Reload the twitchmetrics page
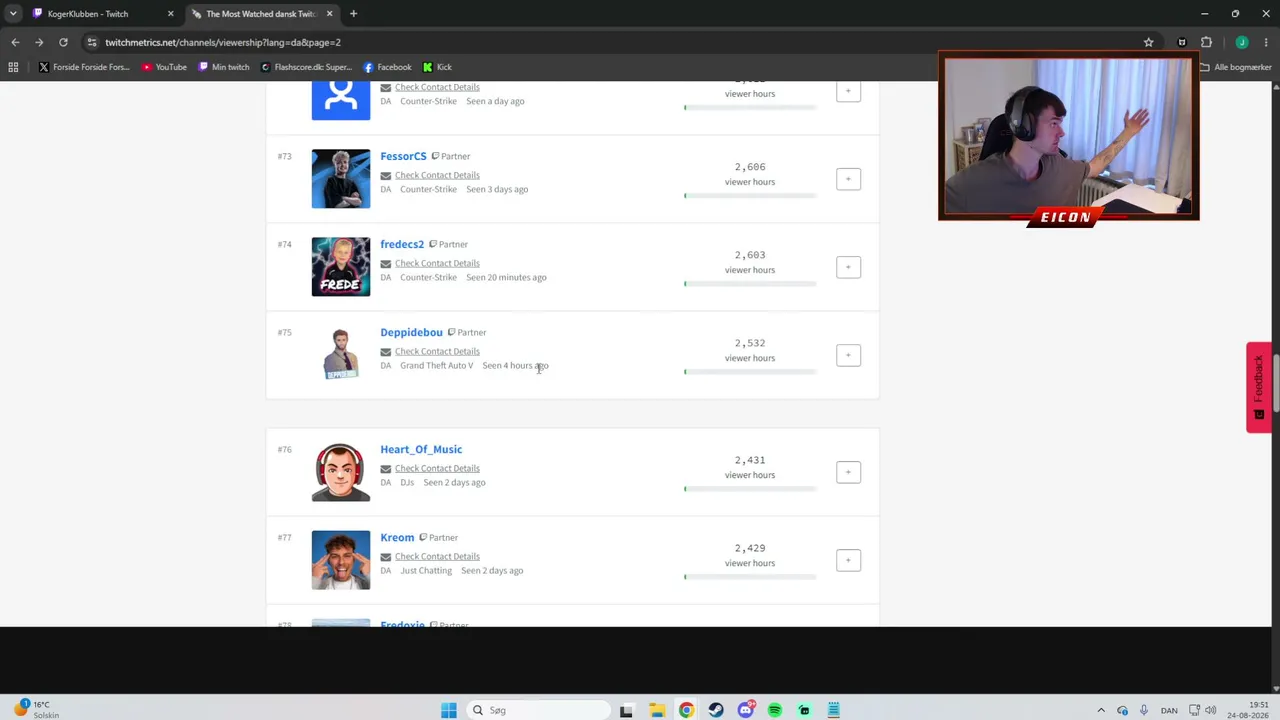Viewport: 1280px width, 720px height. tap(63, 42)
